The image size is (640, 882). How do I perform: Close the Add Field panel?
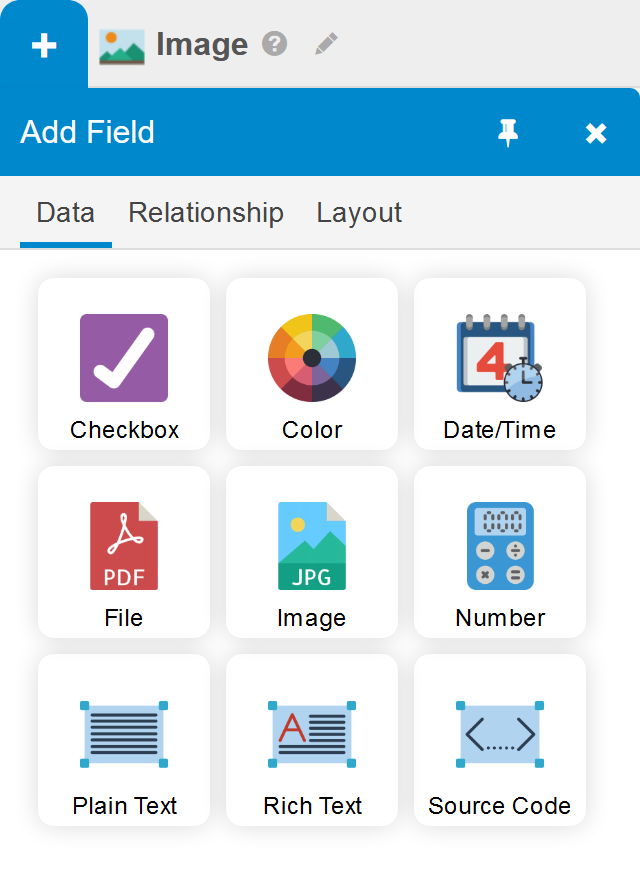click(x=596, y=133)
